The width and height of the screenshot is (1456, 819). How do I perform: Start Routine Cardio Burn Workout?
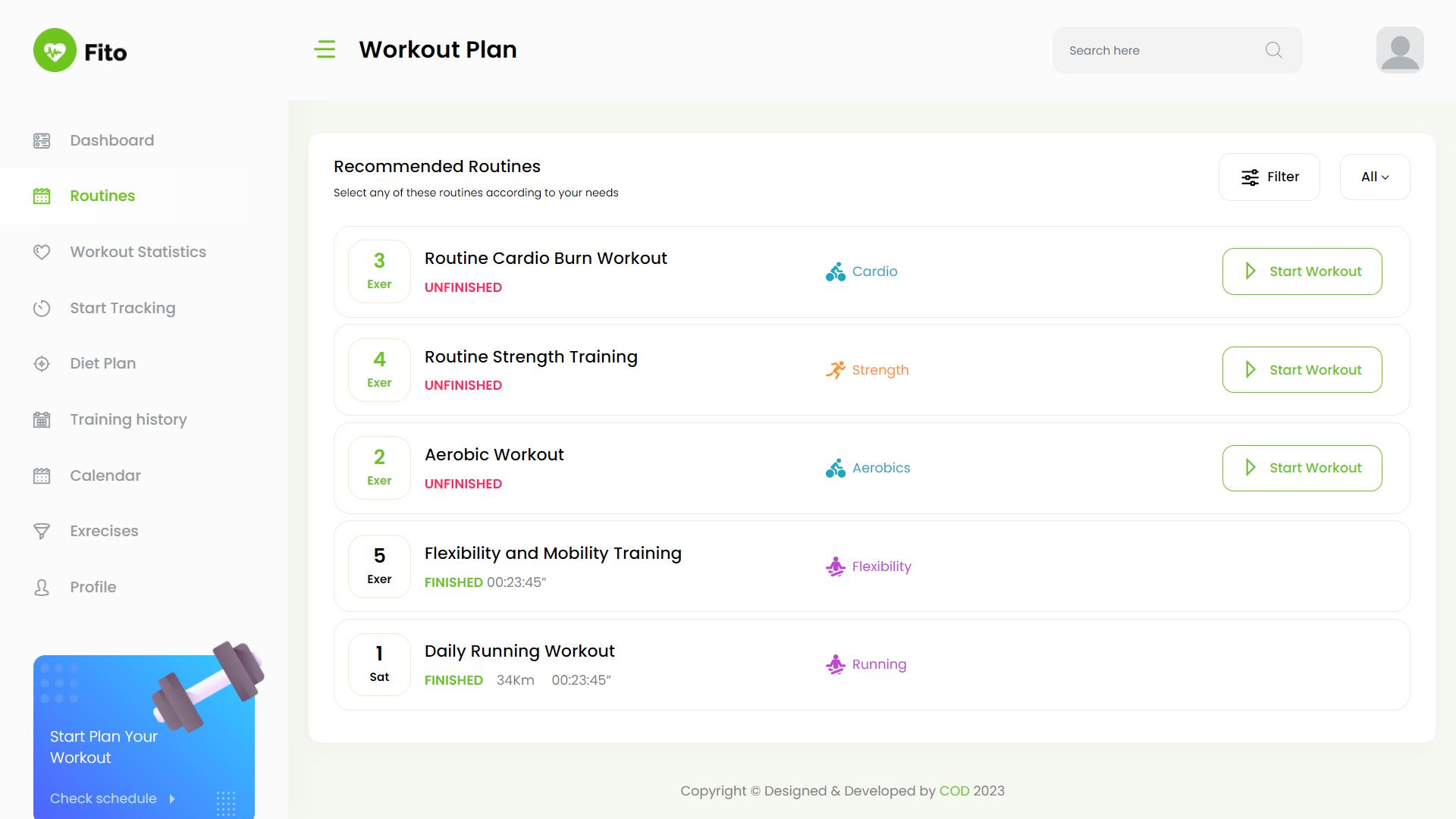[x=1302, y=271]
